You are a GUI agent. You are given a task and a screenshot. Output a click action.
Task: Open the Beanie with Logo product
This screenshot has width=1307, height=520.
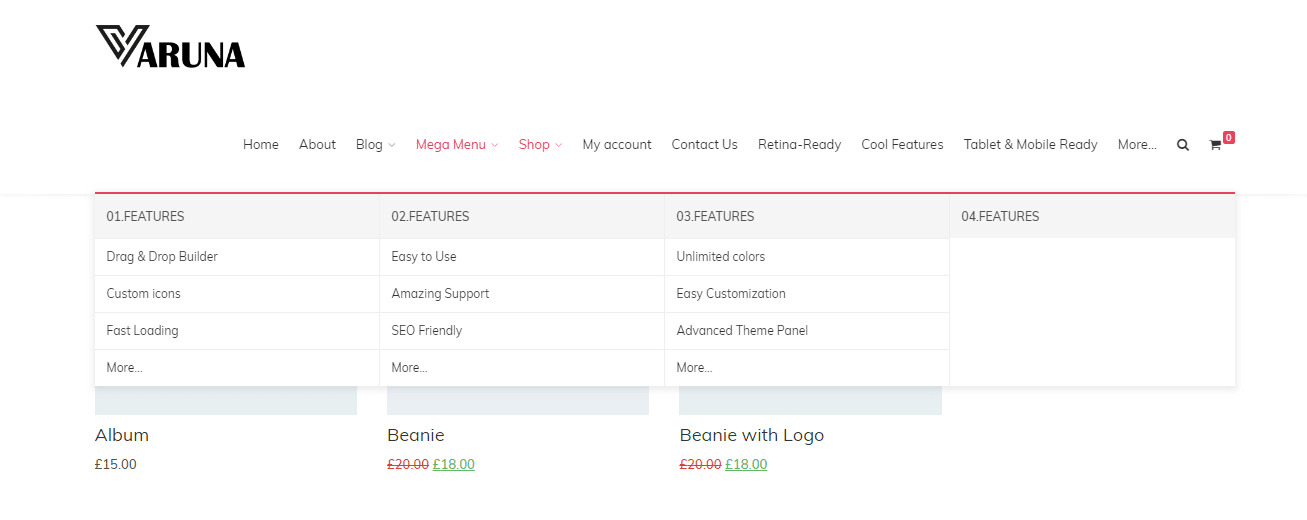pyautogui.click(x=751, y=435)
